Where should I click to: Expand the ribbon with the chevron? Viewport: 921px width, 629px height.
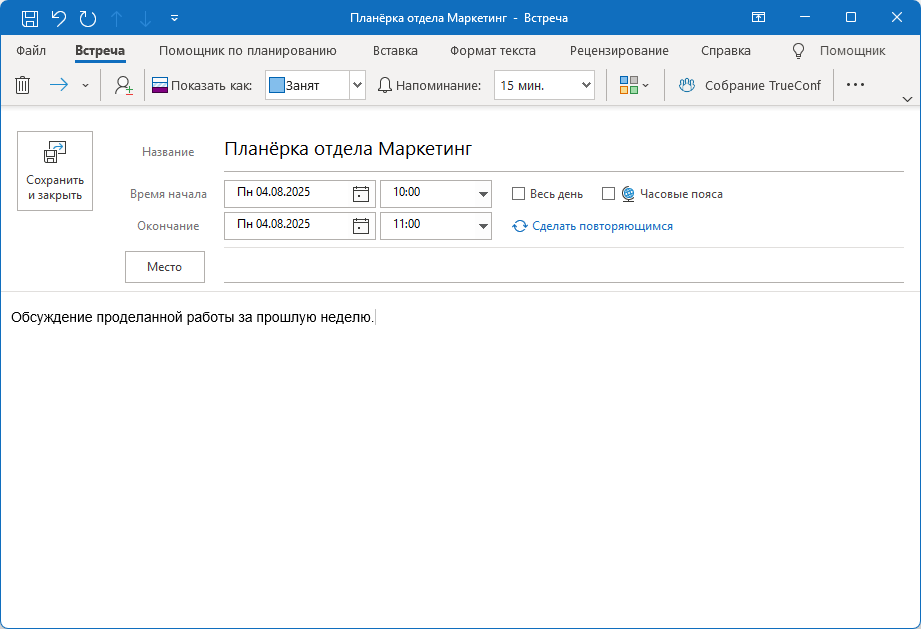click(907, 99)
